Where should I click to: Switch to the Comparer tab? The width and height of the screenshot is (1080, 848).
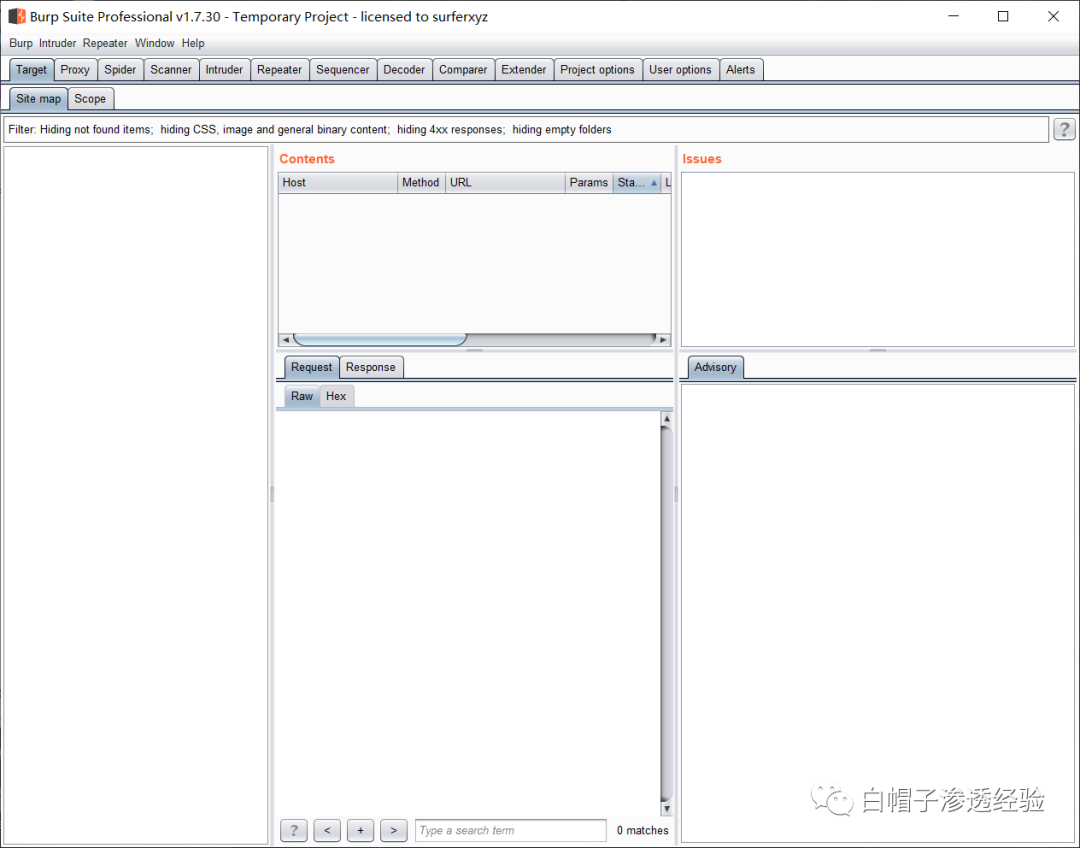tap(463, 70)
